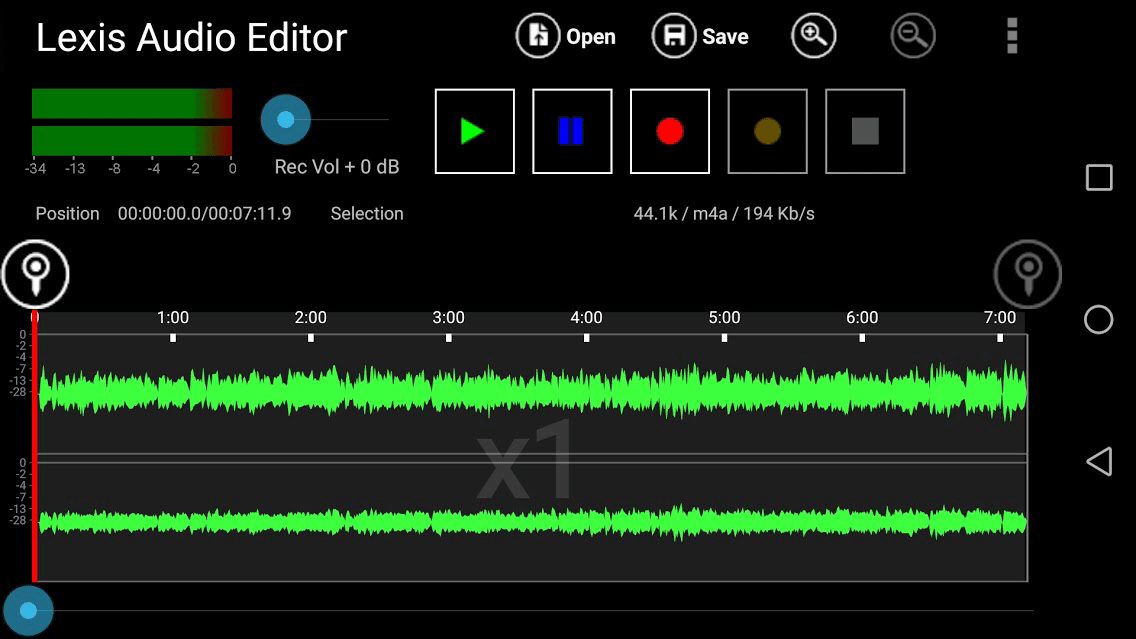Viewport: 1136px width, 639px height.
Task: Pause playback with blue pause button
Action: [x=572, y=131]
